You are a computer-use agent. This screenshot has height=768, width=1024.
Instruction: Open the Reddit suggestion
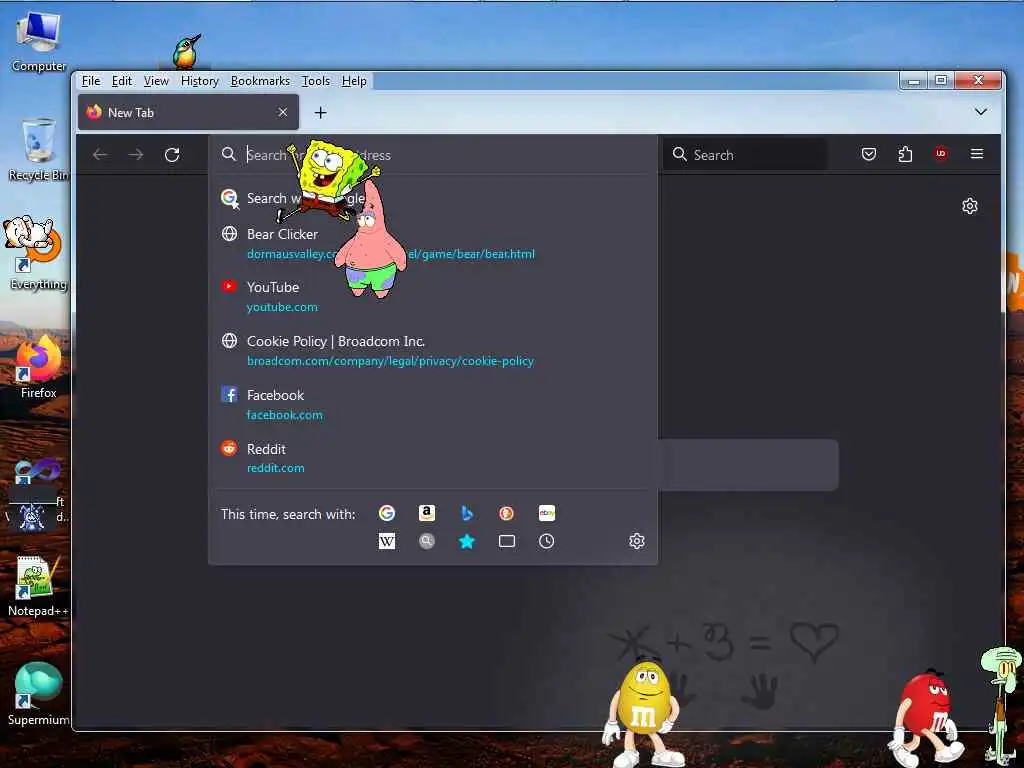[433, 458]
